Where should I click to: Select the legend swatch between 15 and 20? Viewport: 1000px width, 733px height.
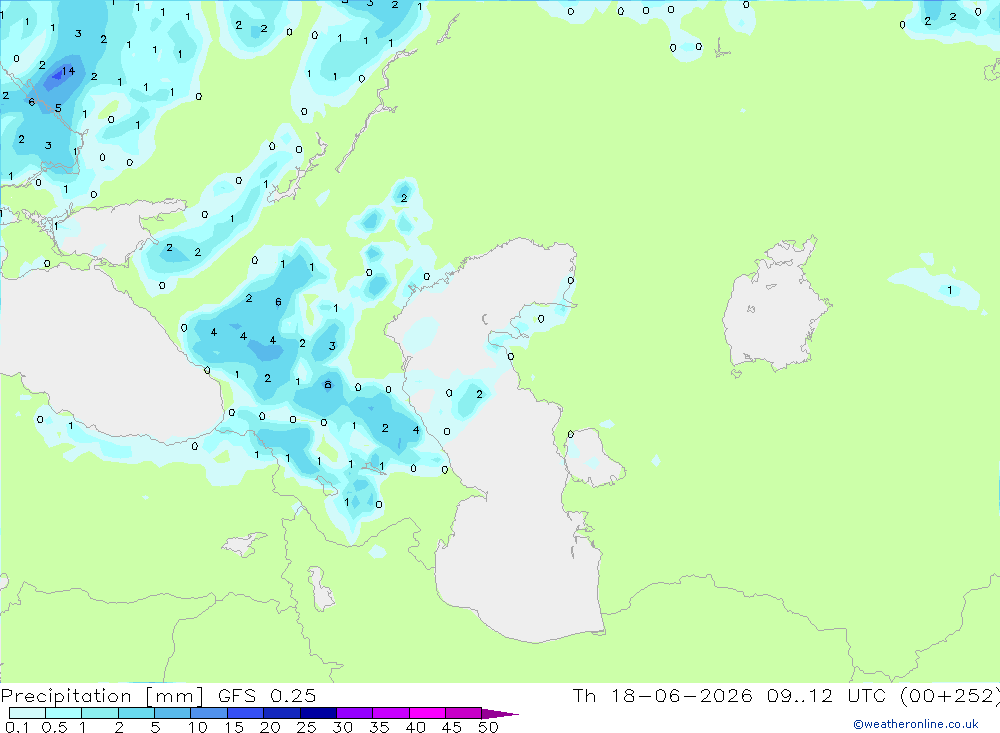coord(245,713)
